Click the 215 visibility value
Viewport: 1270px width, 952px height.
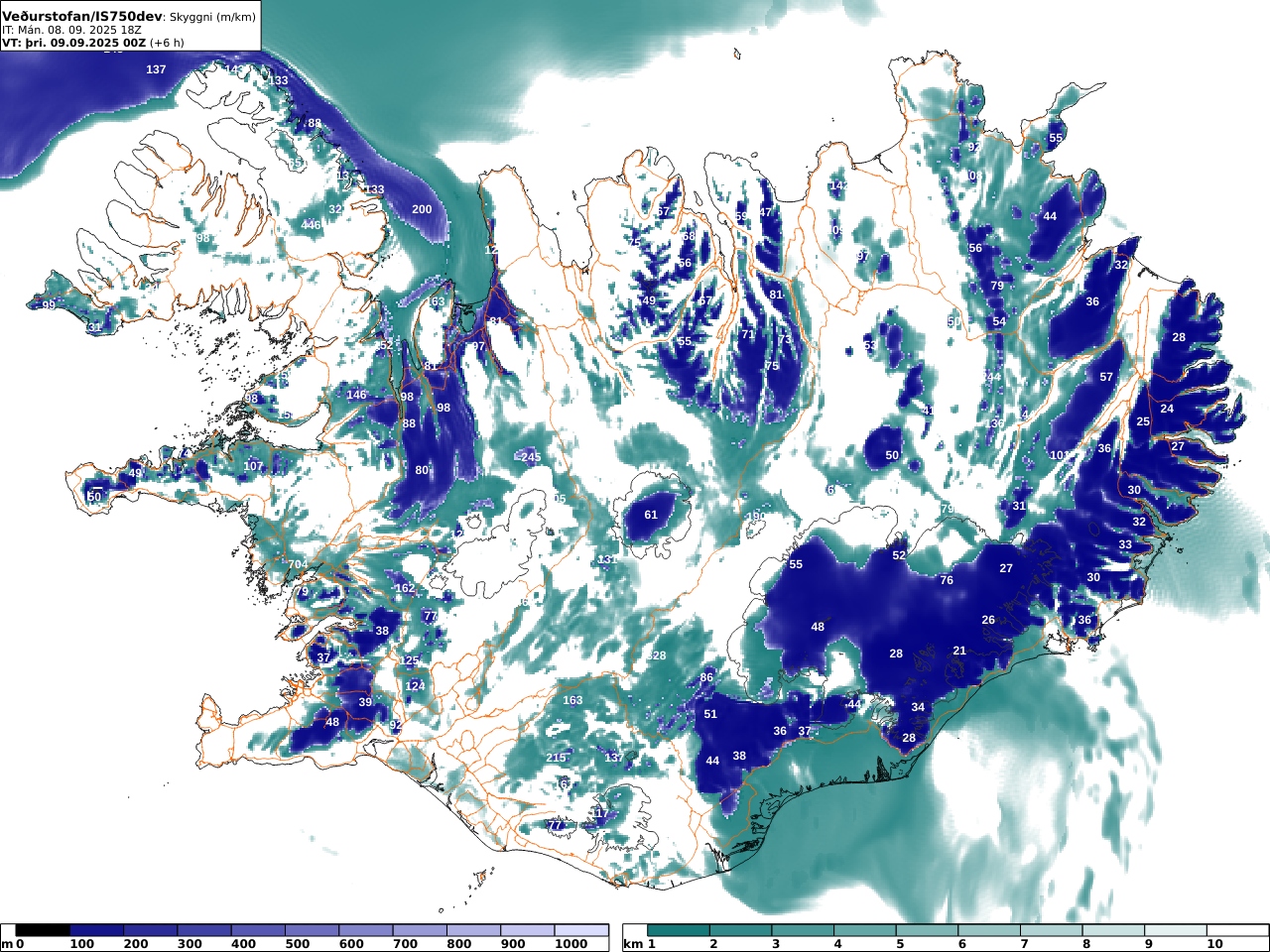click(556, 758)
